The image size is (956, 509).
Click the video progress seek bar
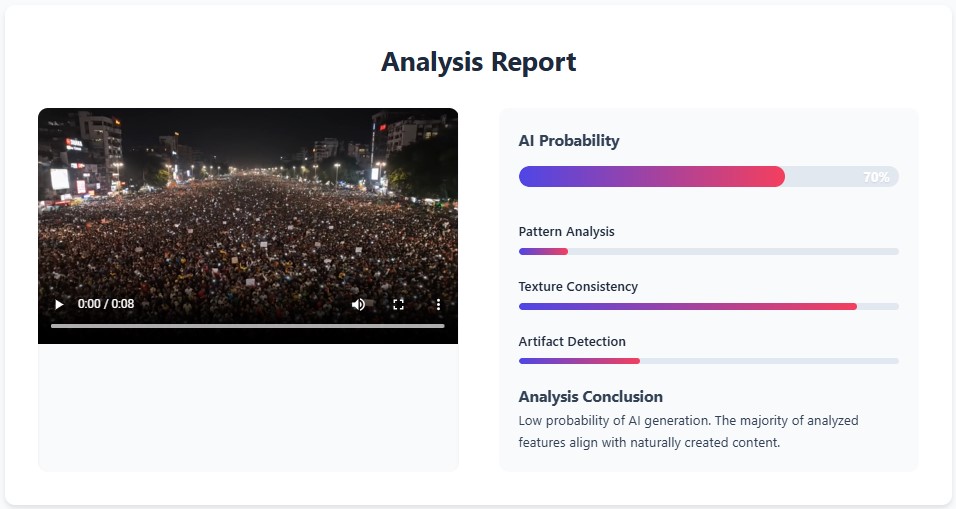pyautogui.click(x=248, y=326)
